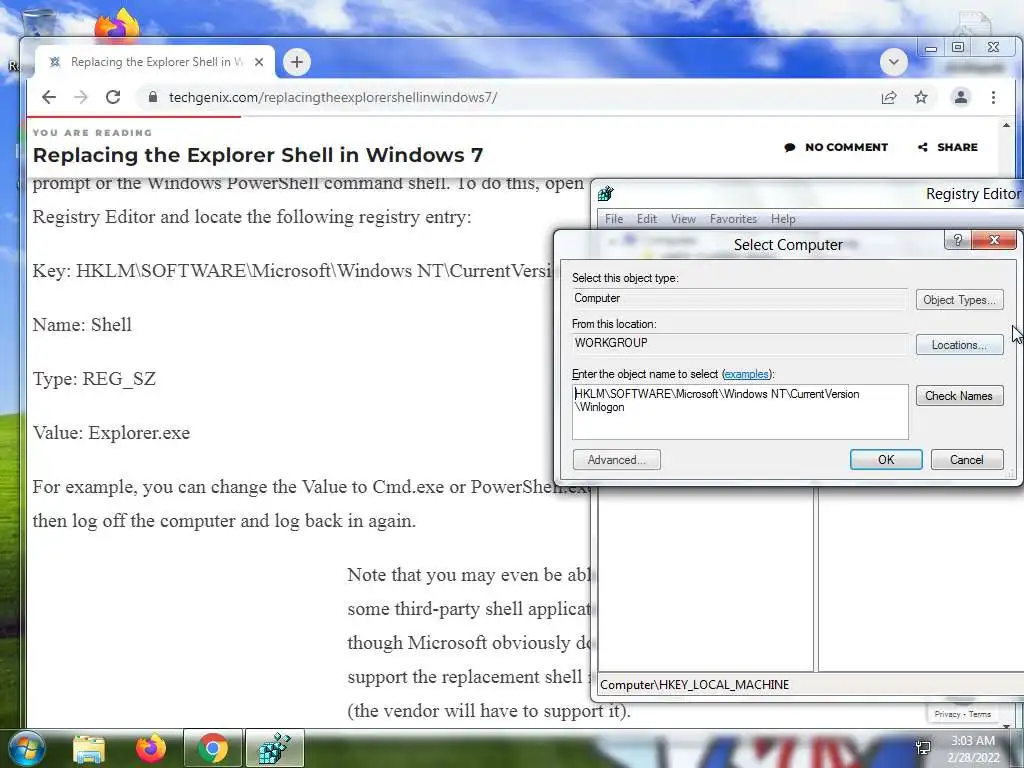This screenshot has width=1024, height=768.
Task: Click the Registry Editor title bar icon
Action: click(605, 193)
